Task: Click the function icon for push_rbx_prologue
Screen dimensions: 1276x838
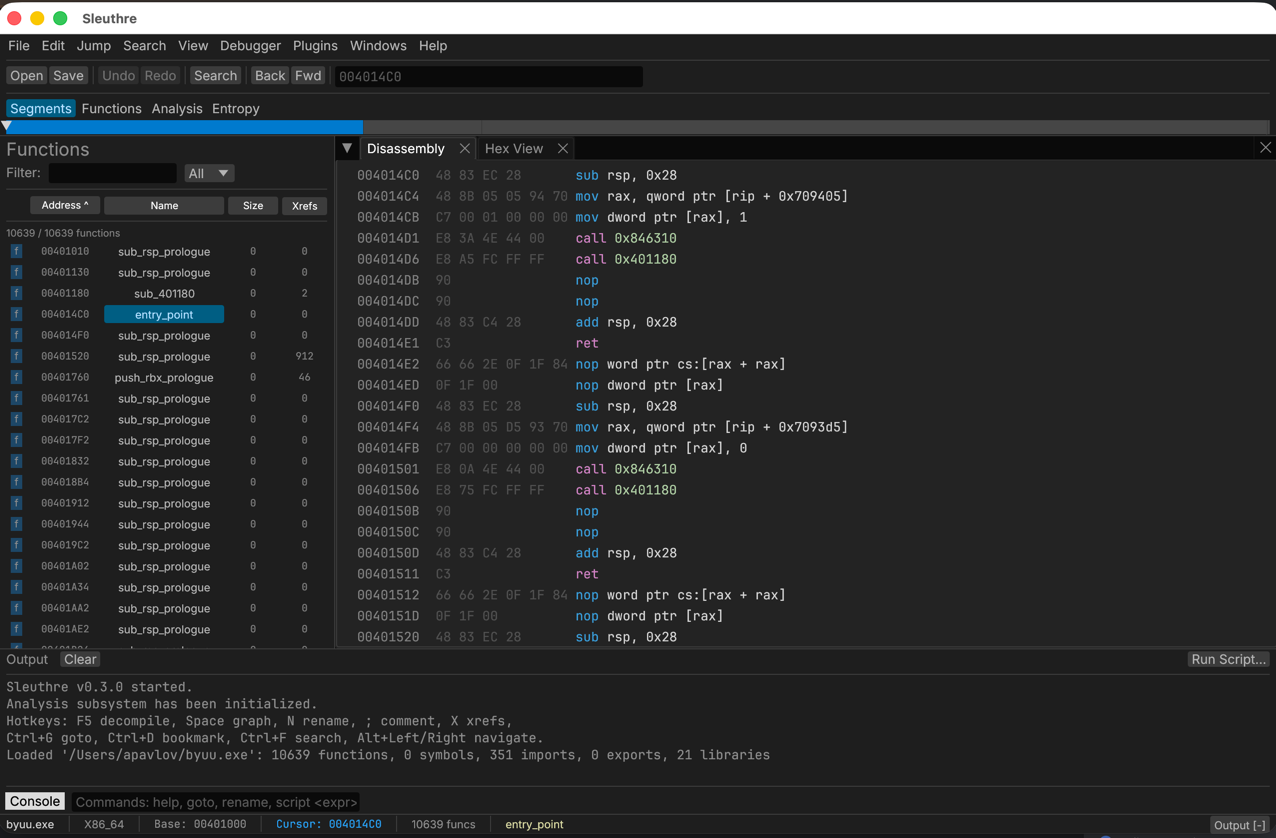Action: (16, 377)
